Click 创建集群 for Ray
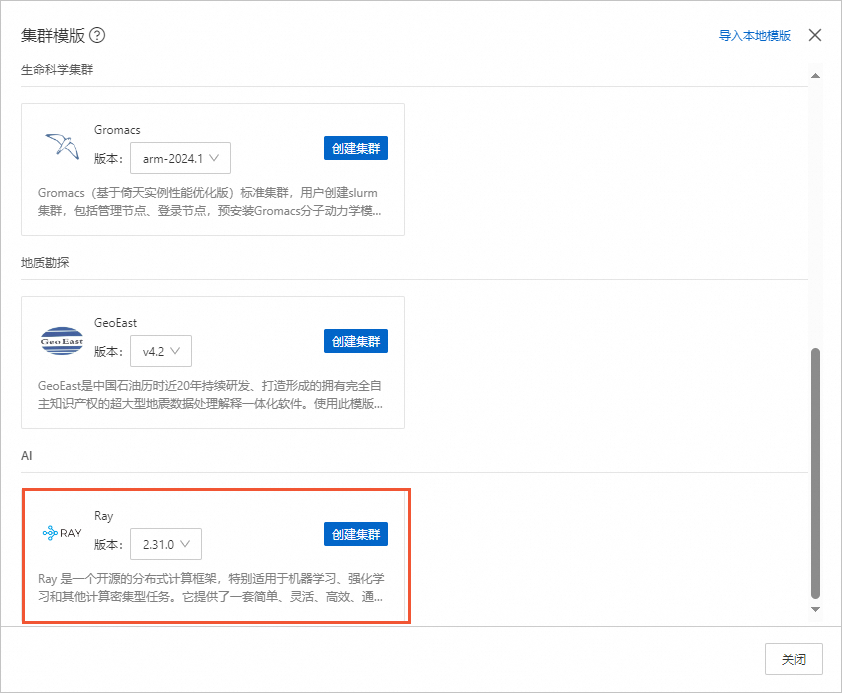The width and height of the screenshot is (842, 693). pyautogui.click(x=355, y=534)
